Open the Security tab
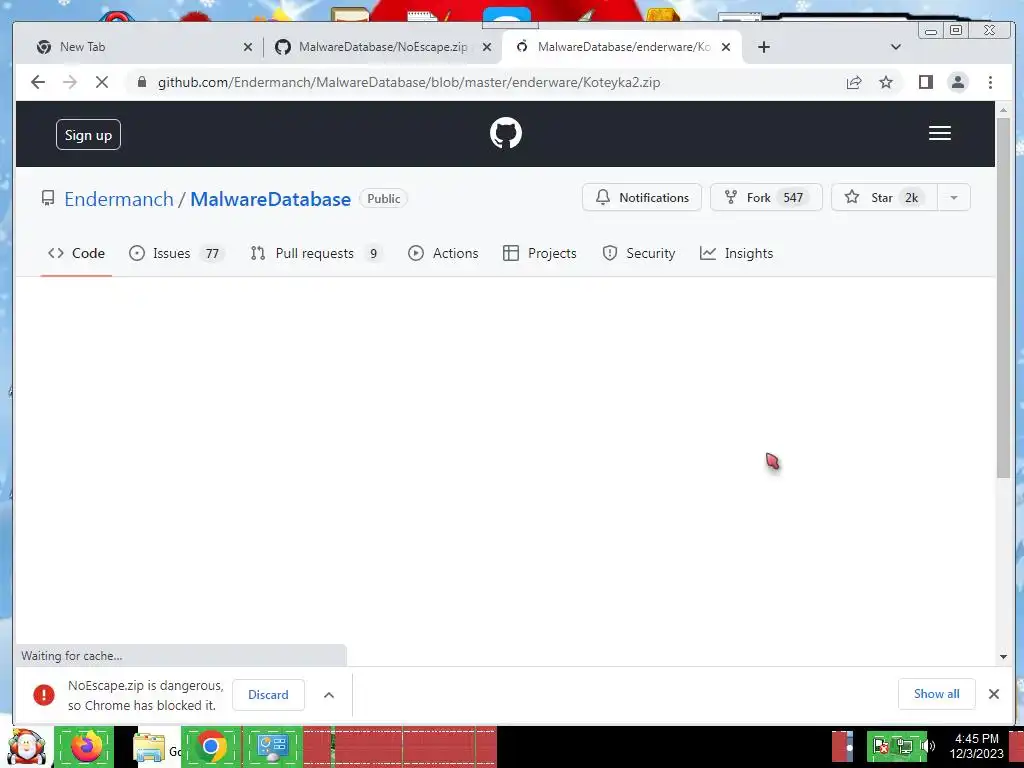 pyautogui.click(x=639, y=253)
